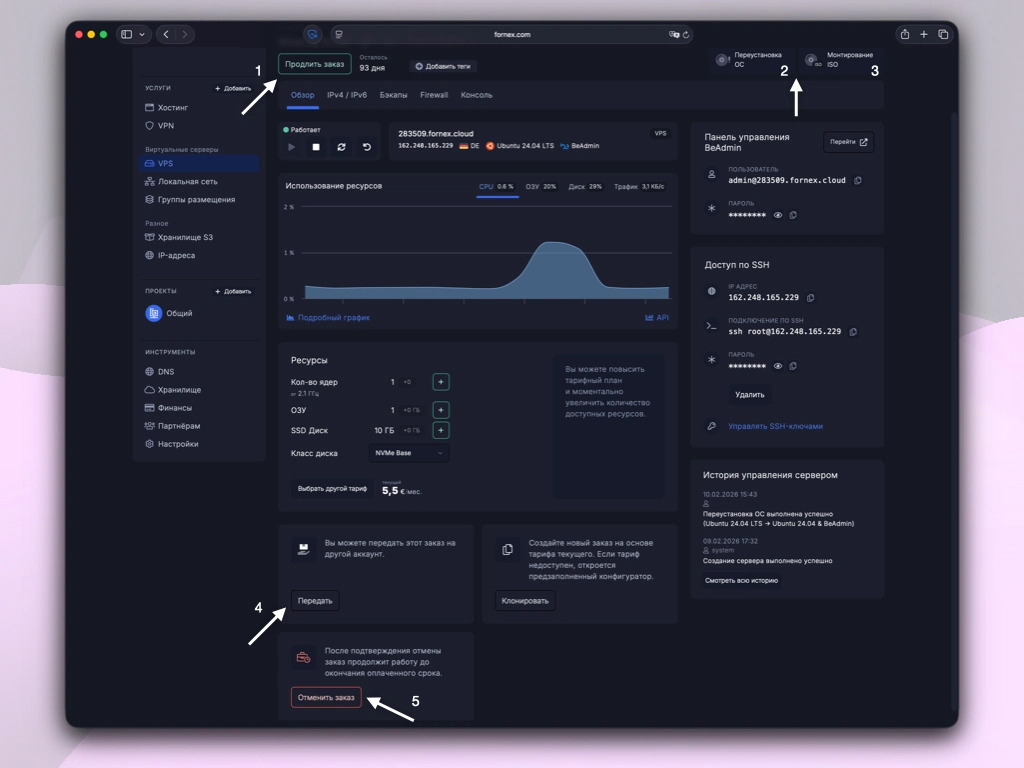Image resolution: width=1024 pixels, height=768 pixels.
Task: Increase 'Кол-во ядер' with plus button
Action: [x=441, y=382]
